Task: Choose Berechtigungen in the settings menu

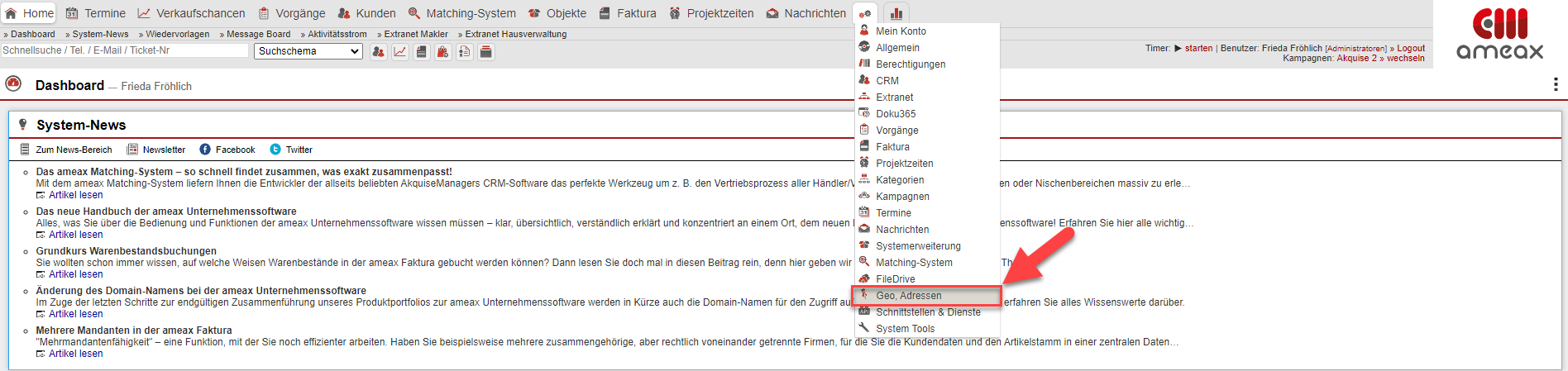Action: point(910,64)
